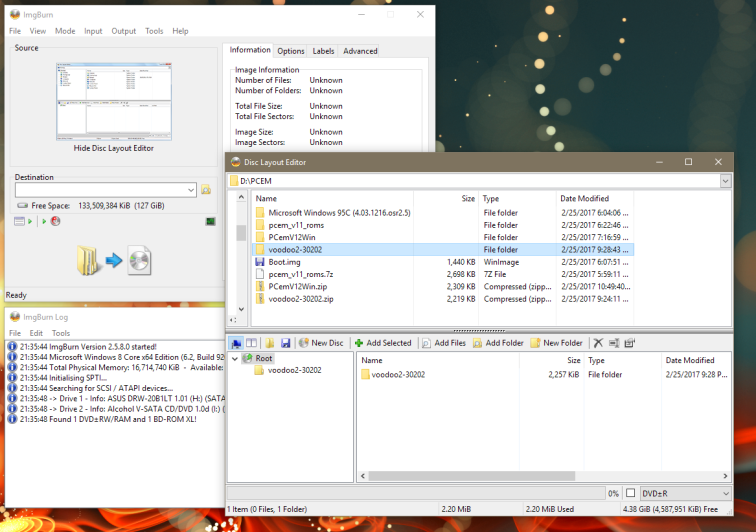Screen dimensions: 756x532
Task: Open the View menu in ImgBurn
Action: pyautogui.click(x=38, y=31)
